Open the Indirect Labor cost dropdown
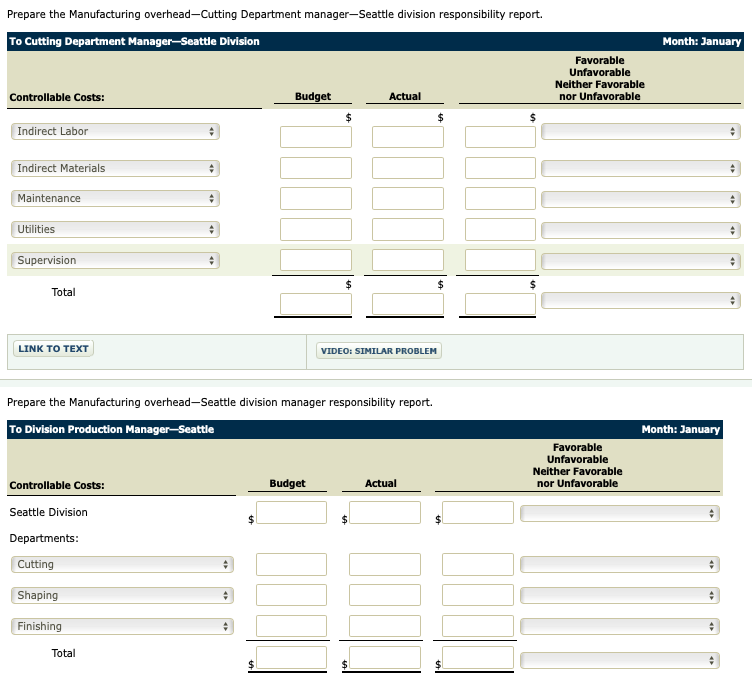The width and height of the screenshot is (752, 683). (115, 131)
